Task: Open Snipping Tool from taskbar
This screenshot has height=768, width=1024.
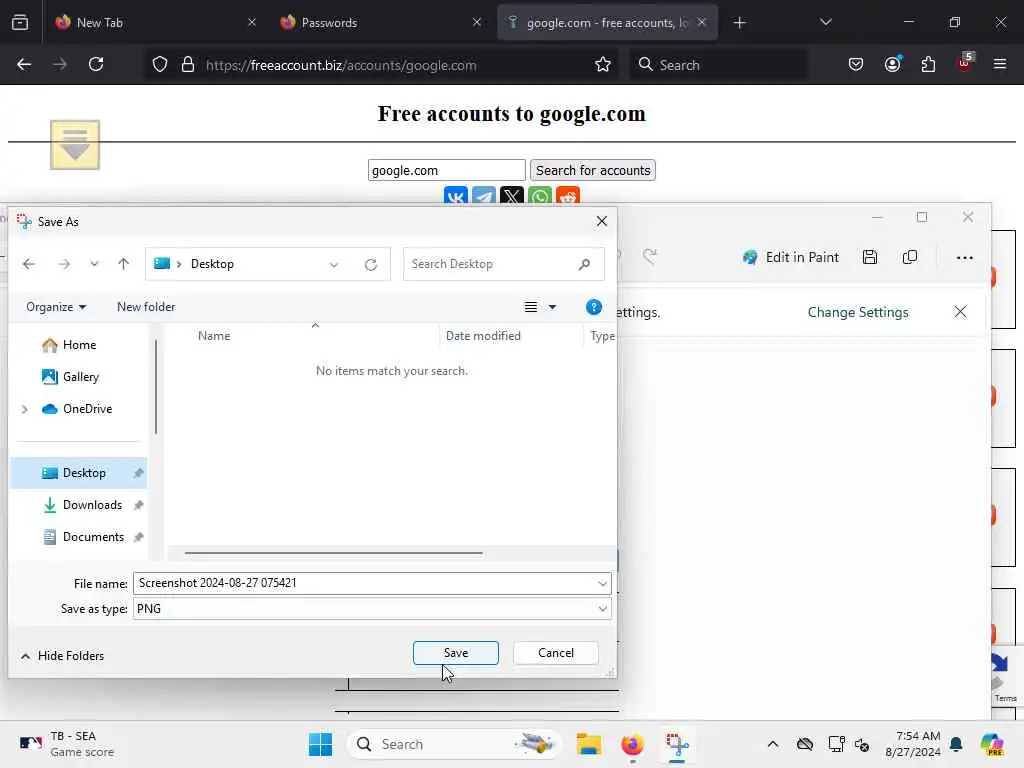Action: [x=677, y=744]
